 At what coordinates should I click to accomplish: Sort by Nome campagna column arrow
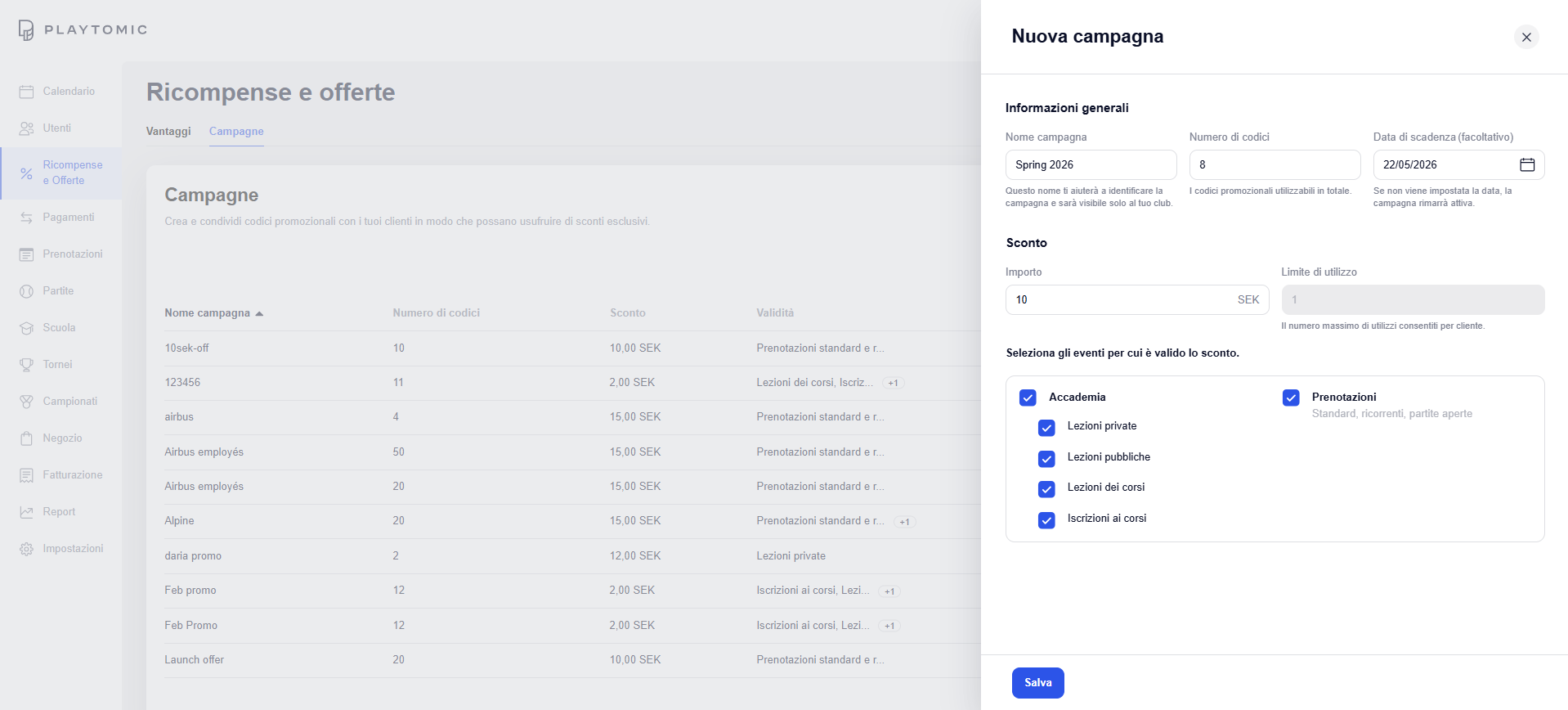[x=259, y=313]
